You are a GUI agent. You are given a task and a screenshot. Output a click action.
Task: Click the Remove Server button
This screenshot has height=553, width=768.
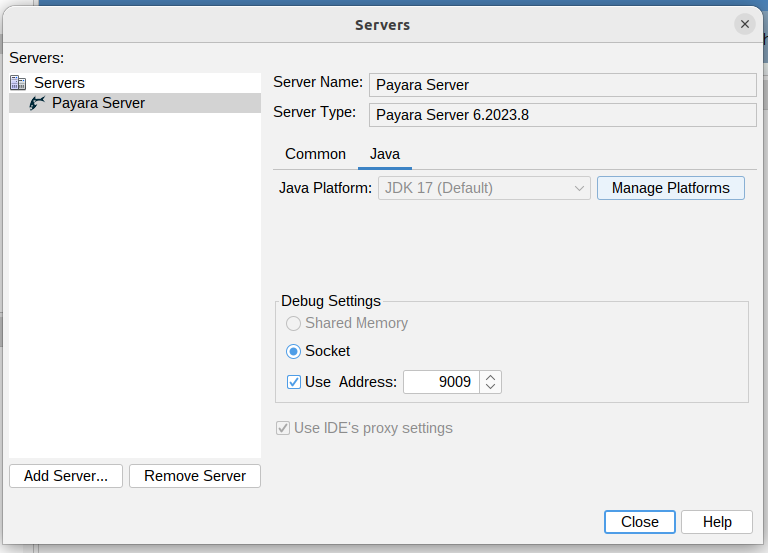point(195,476)
